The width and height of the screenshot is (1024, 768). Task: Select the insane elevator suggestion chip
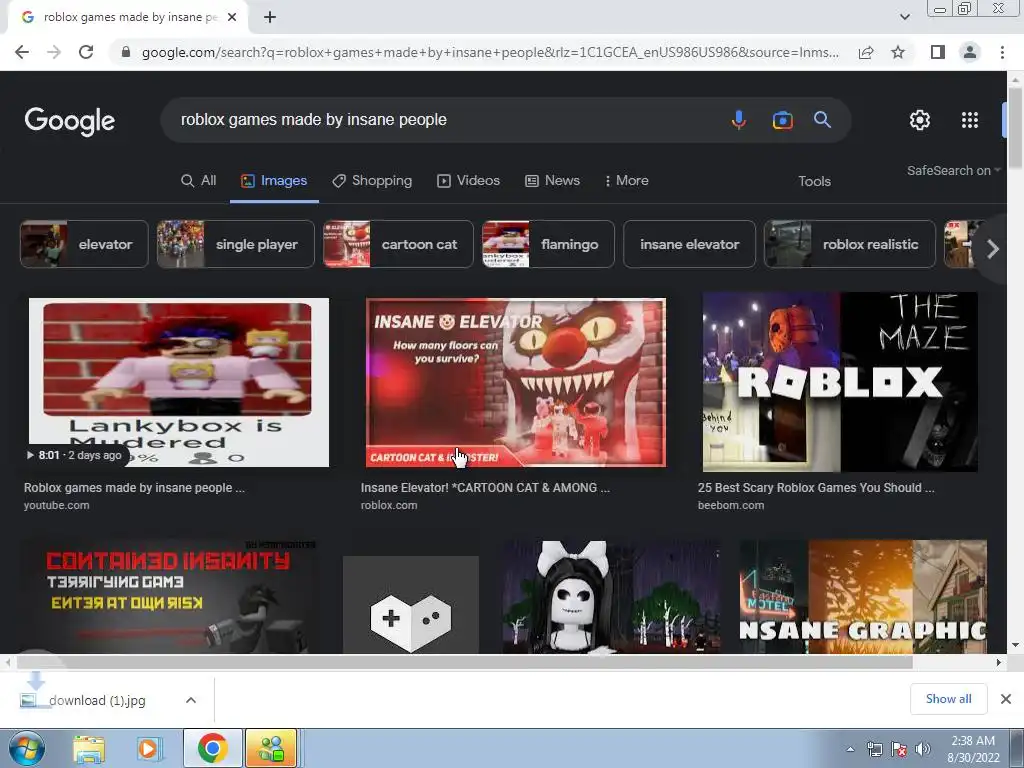pyautogui.click(x=690, y=244)
